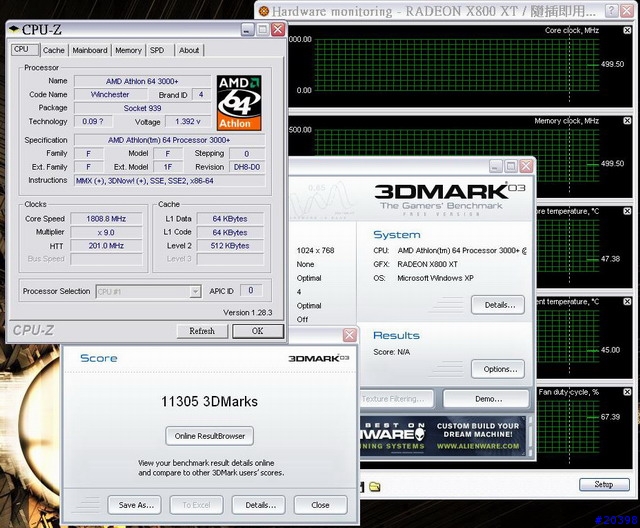Click Save As in Score dialog
This screenshot has width=640, height=528.
coord(135,505)
